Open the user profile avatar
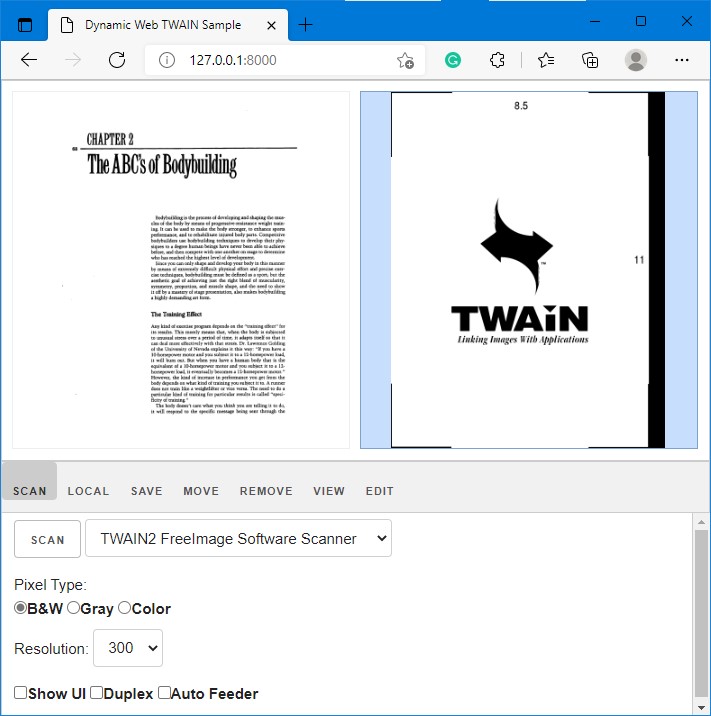 (636, 60)
